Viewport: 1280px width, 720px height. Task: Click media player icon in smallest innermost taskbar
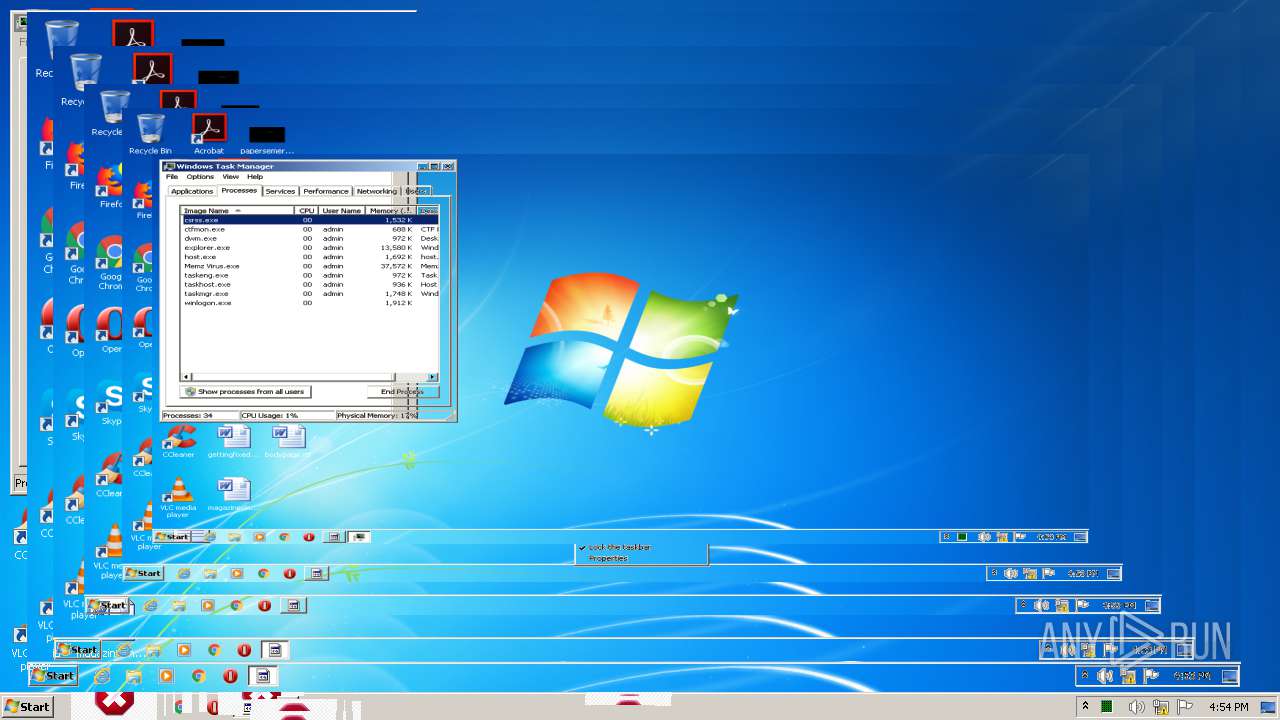pos(259,537)
